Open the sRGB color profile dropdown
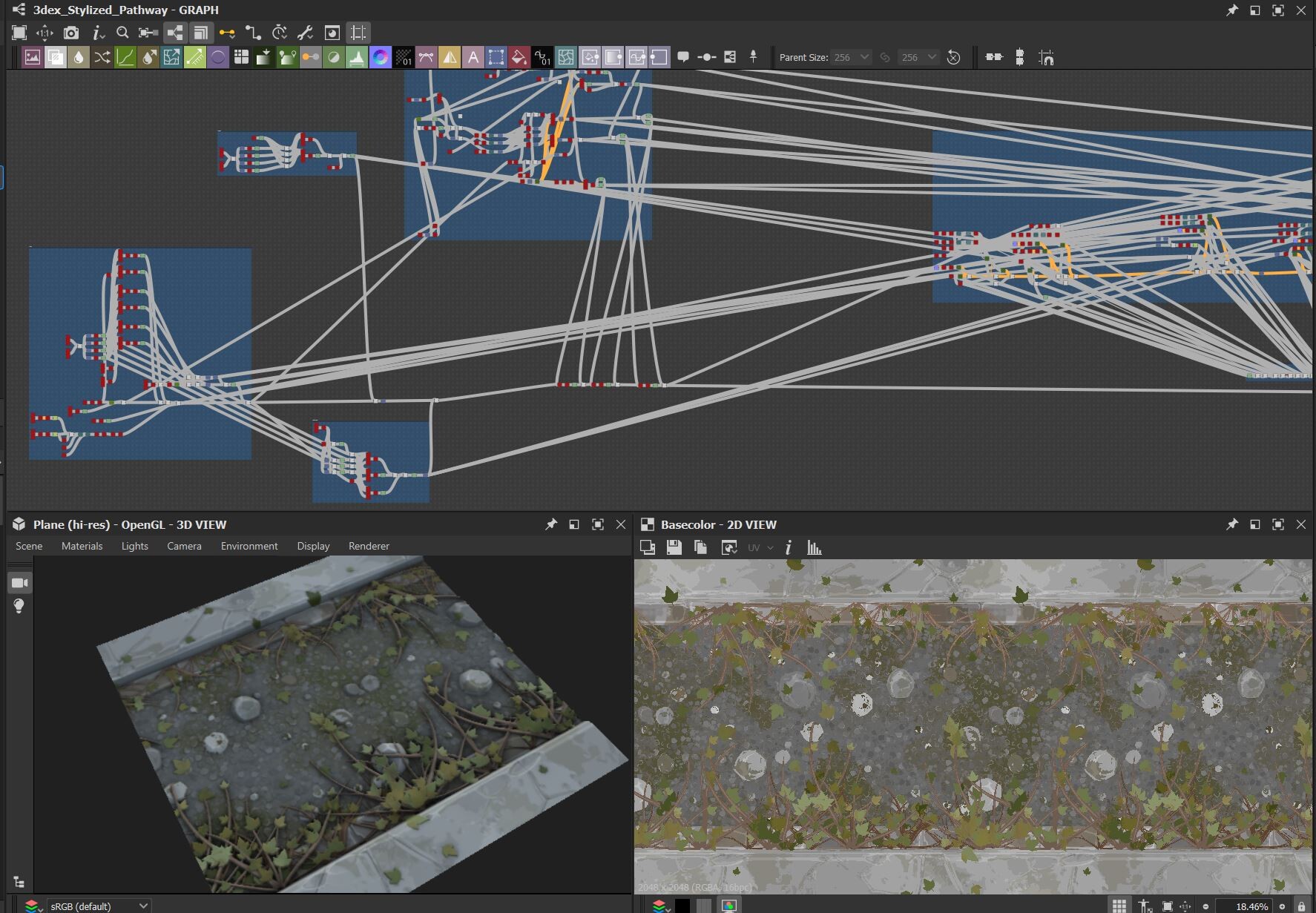1316x913 pixels. pyautogui.click(x=96, y=906)
